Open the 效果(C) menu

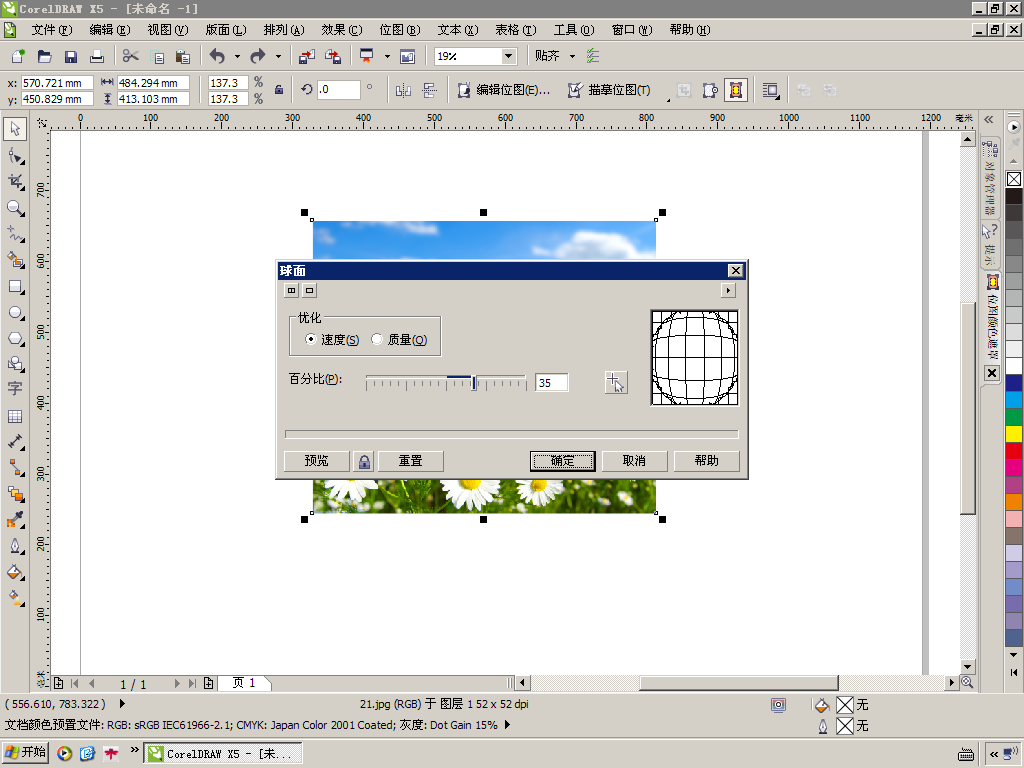pos(342,30)
